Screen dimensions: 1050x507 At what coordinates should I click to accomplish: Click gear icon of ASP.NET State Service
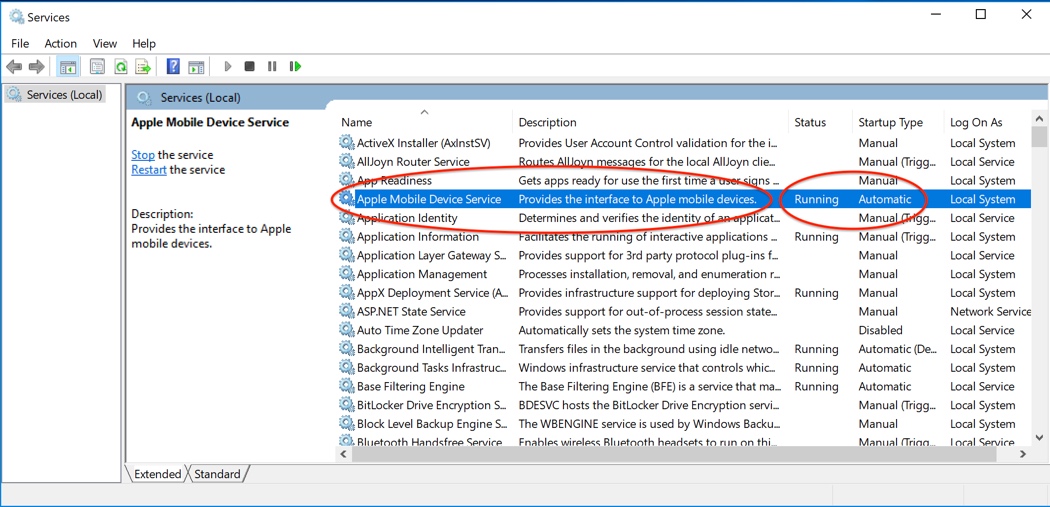[346, 311]
